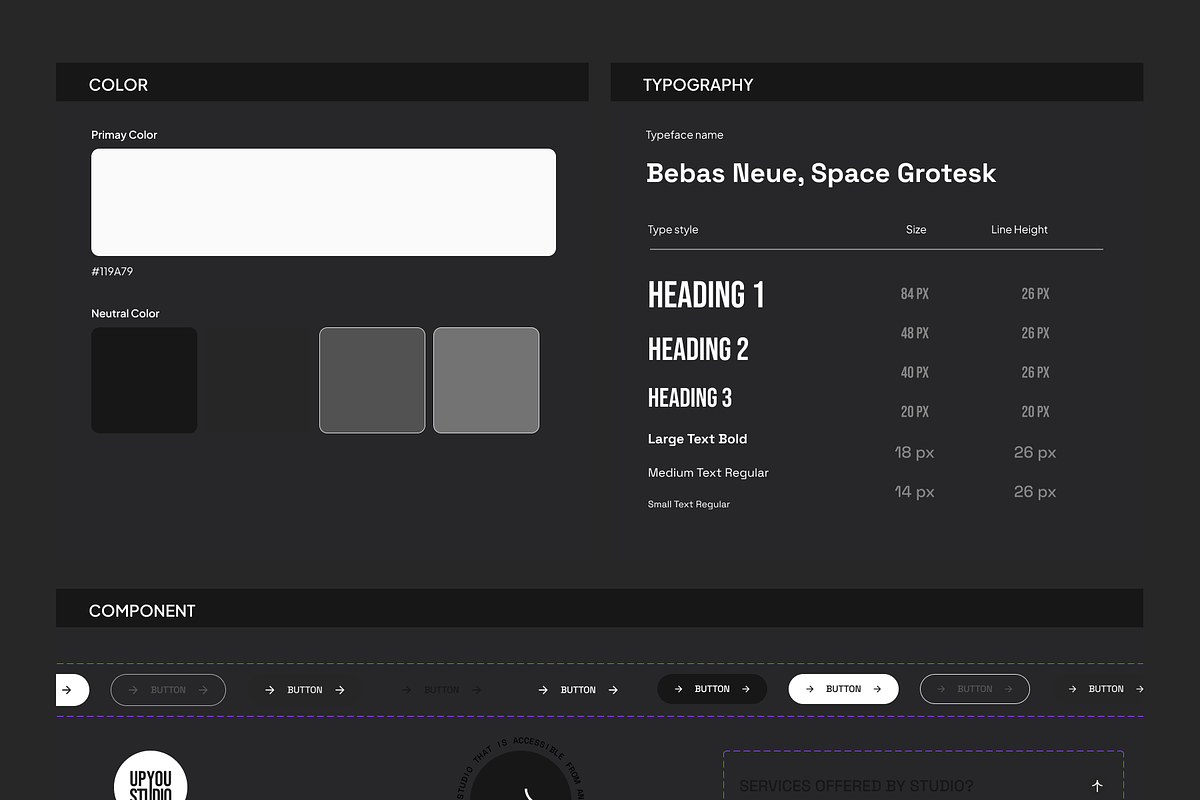Click the borderless BUTTON before the black filled one
Screen dimensions: 1200x800
coord(578,690)
